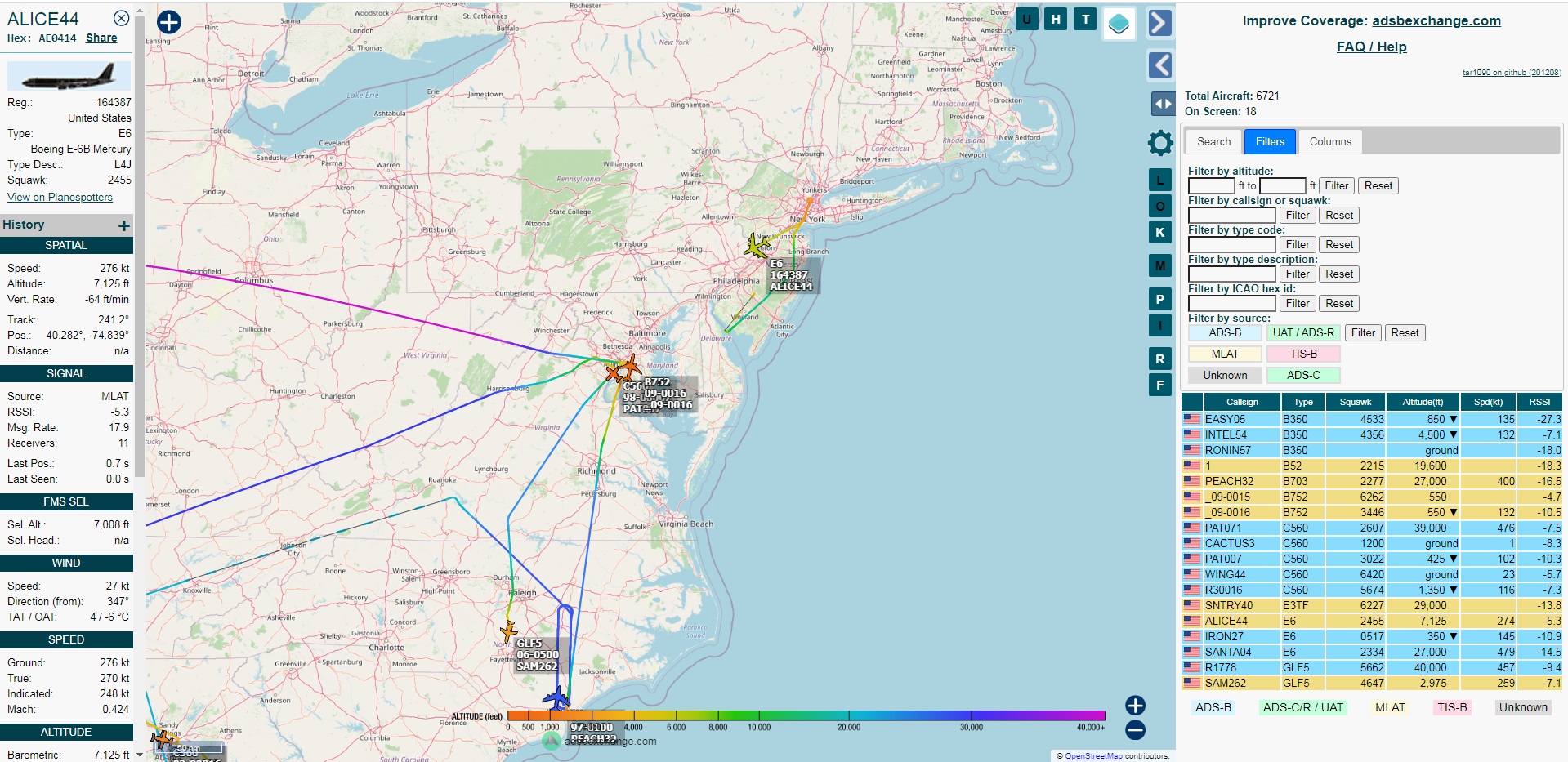Click the left chevron sidebar arrow

1160,65
